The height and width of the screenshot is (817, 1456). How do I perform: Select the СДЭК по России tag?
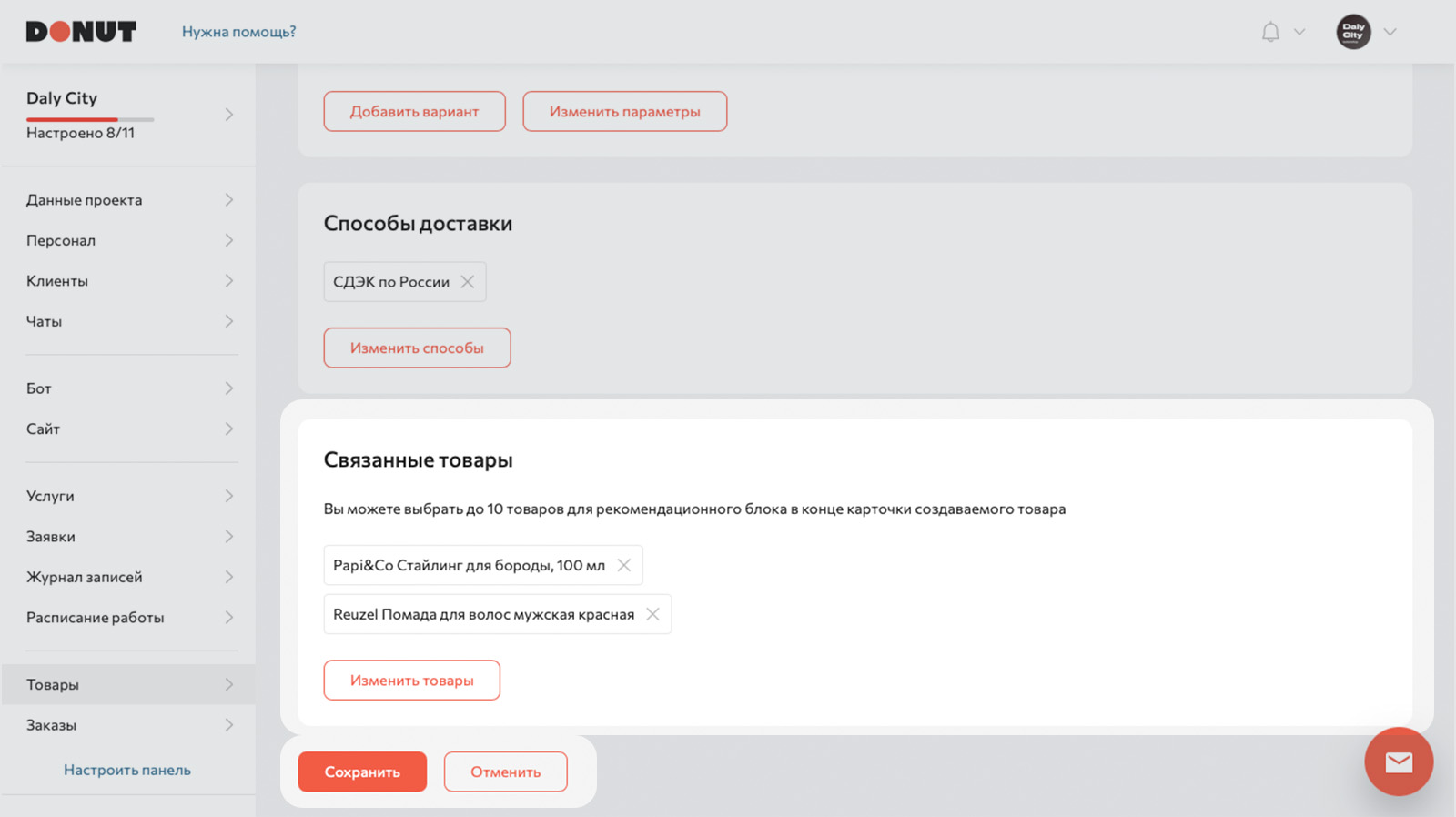[x=405, y=282]
